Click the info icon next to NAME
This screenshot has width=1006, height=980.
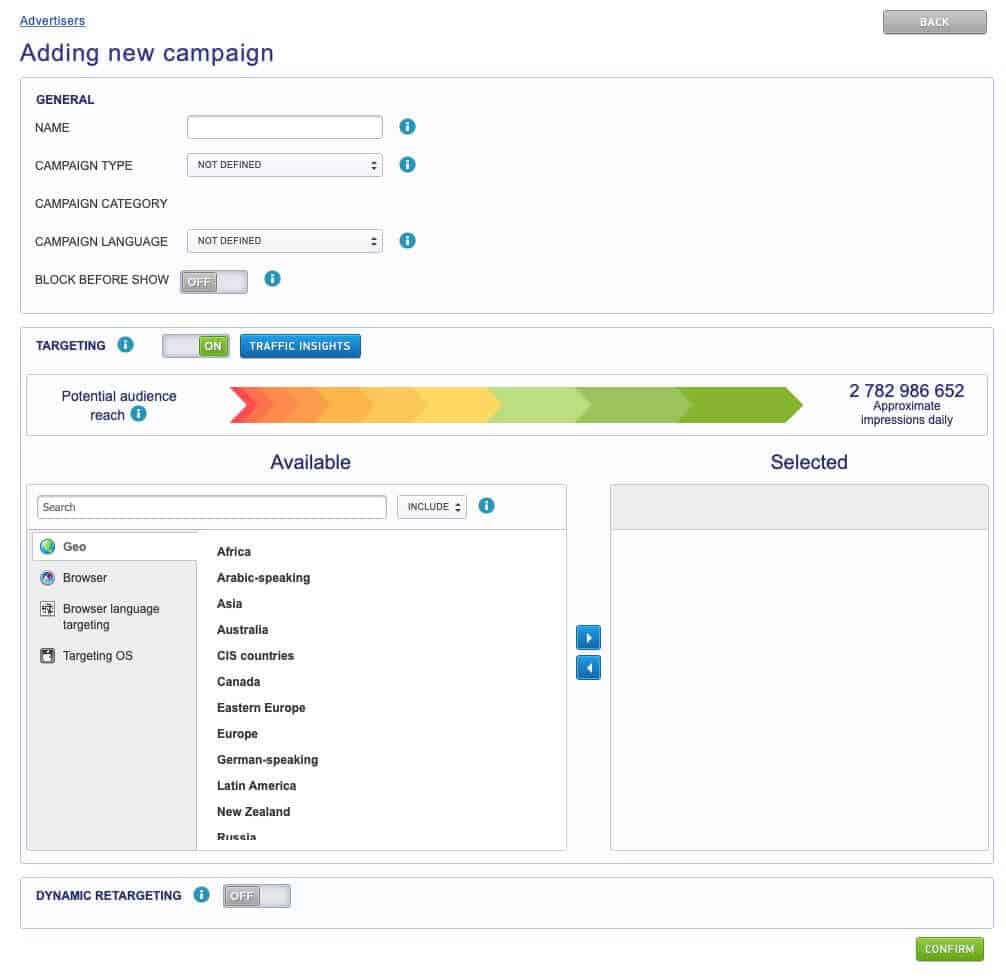point(407,127)
